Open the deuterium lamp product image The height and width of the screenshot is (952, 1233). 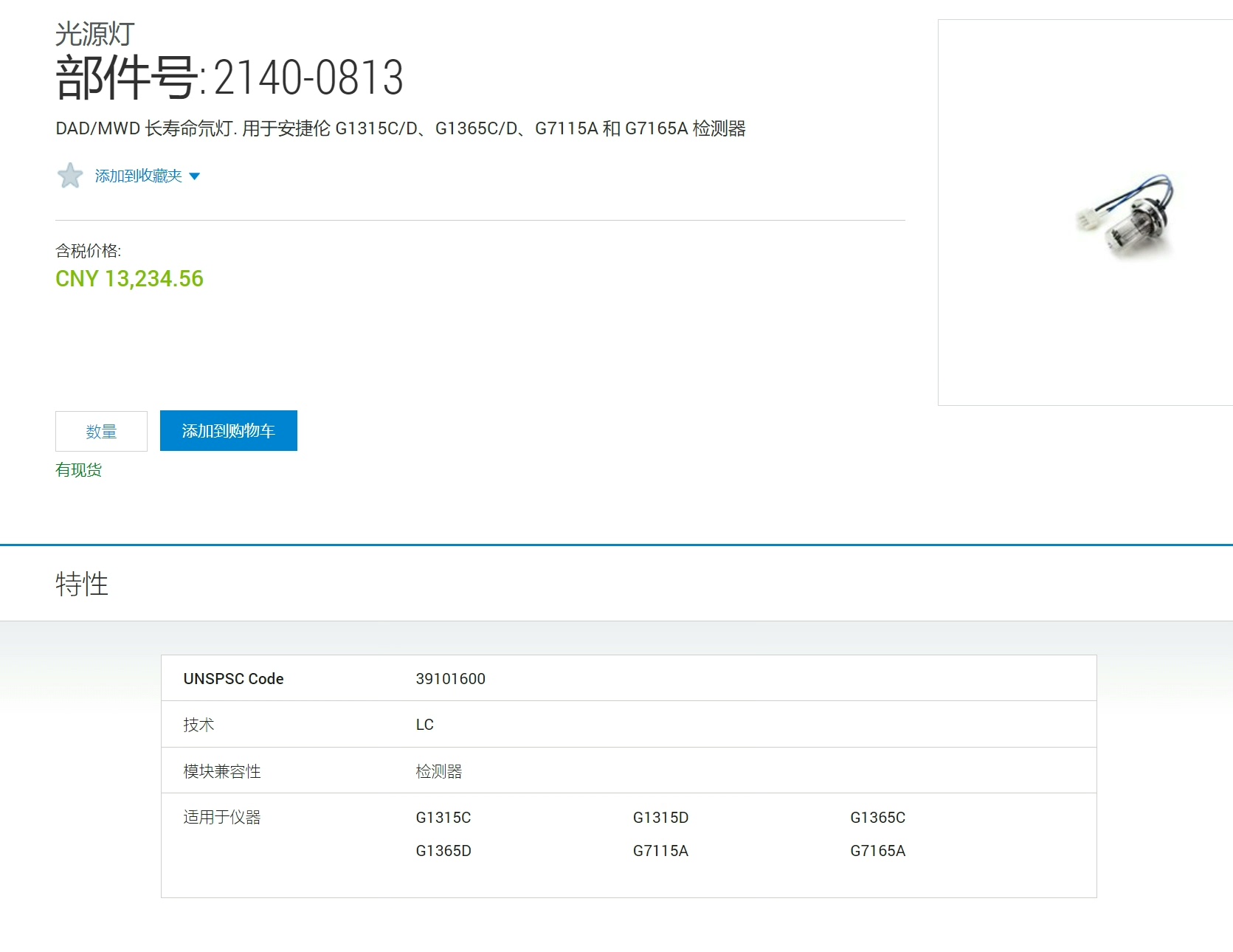[1125, 215]
